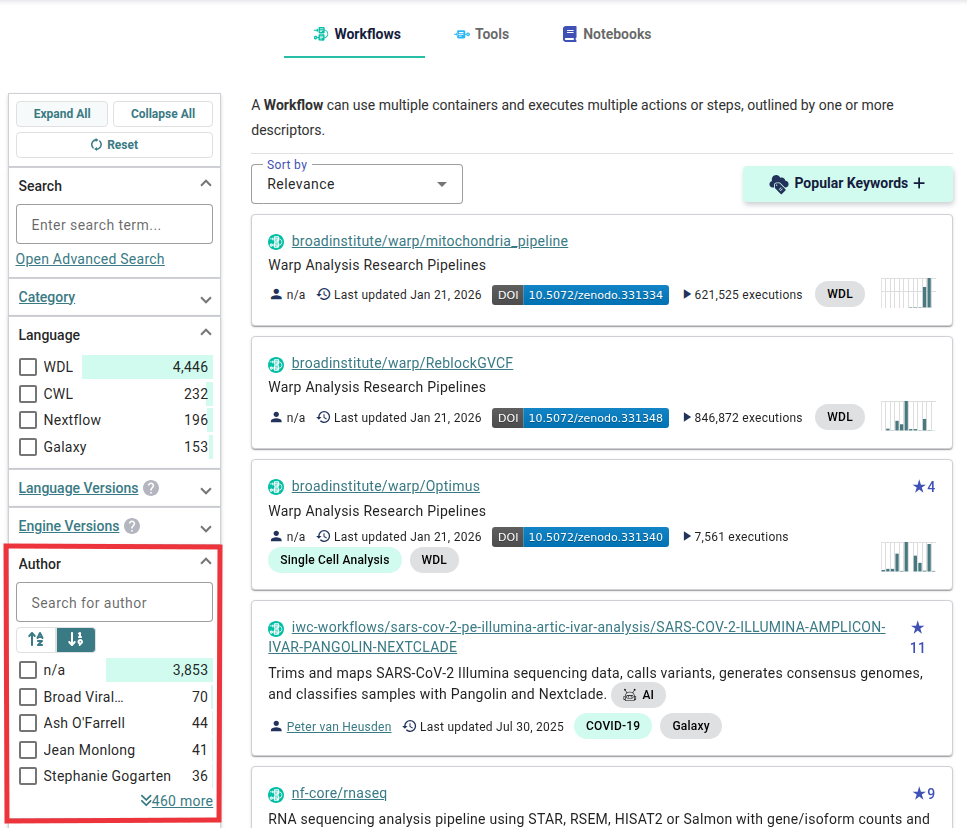Sort authors by count descending
This screenshot has height=828, width=967.
(77, 639)
